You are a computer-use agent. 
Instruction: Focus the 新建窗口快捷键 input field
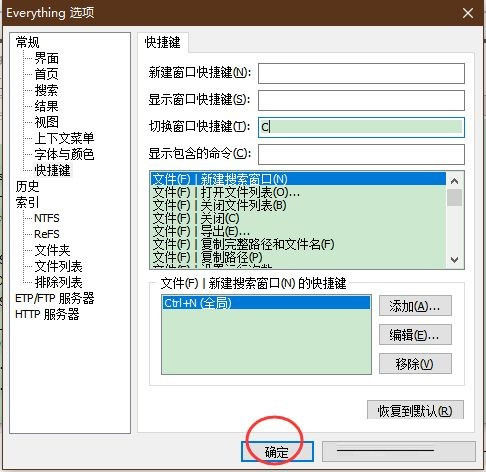coord(361,73)
